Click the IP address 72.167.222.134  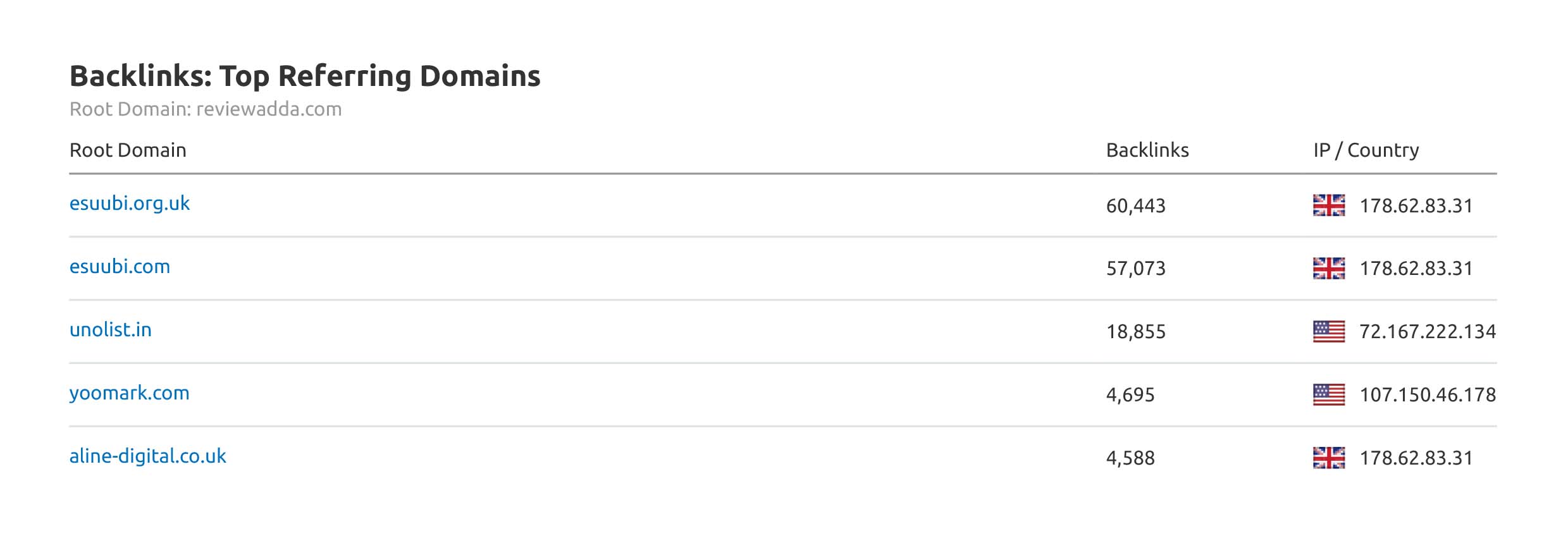point(1427,332)
